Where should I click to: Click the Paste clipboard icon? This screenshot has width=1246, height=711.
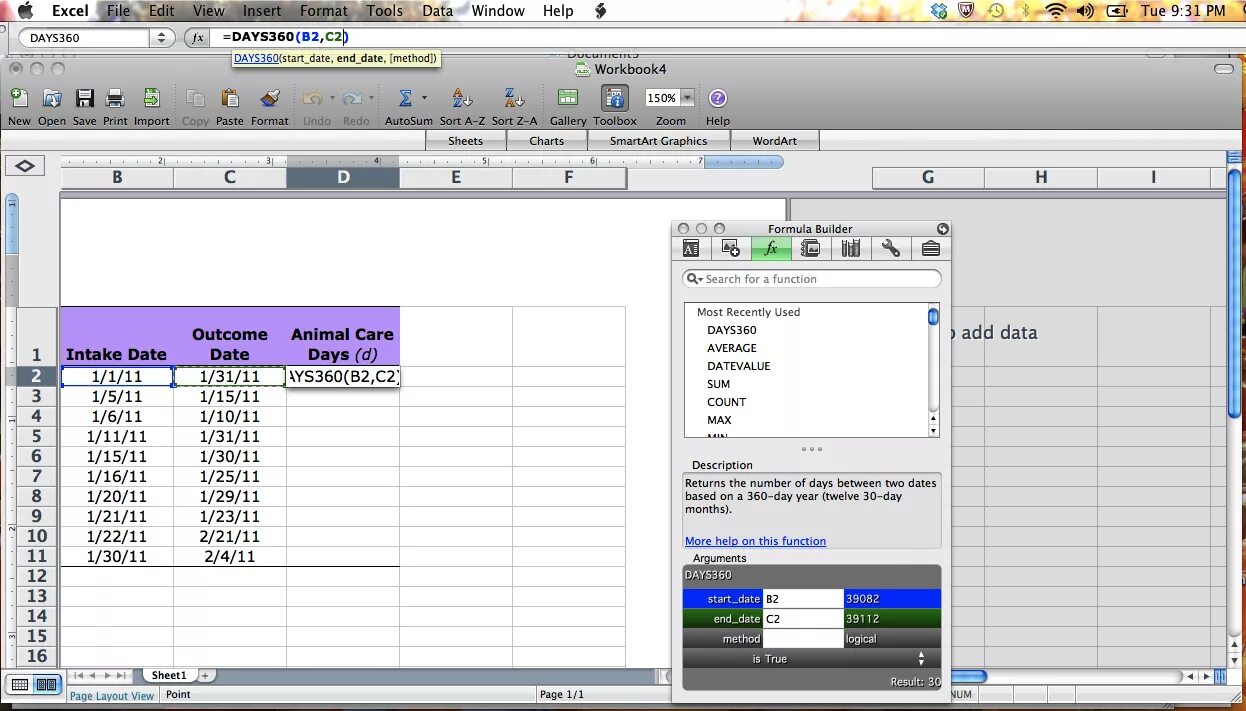[230, 98]
